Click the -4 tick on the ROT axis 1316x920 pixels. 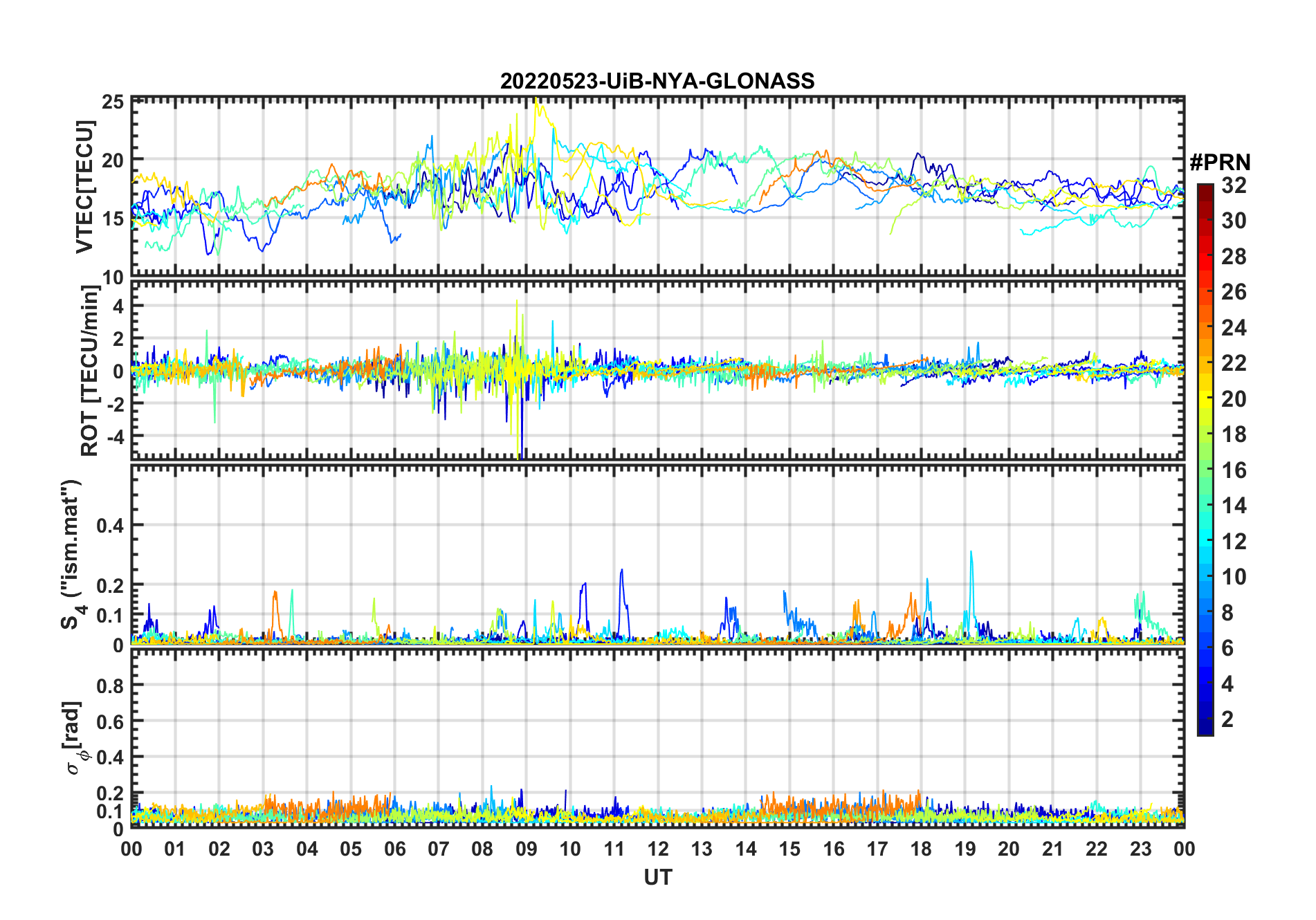tap(114, 437)
